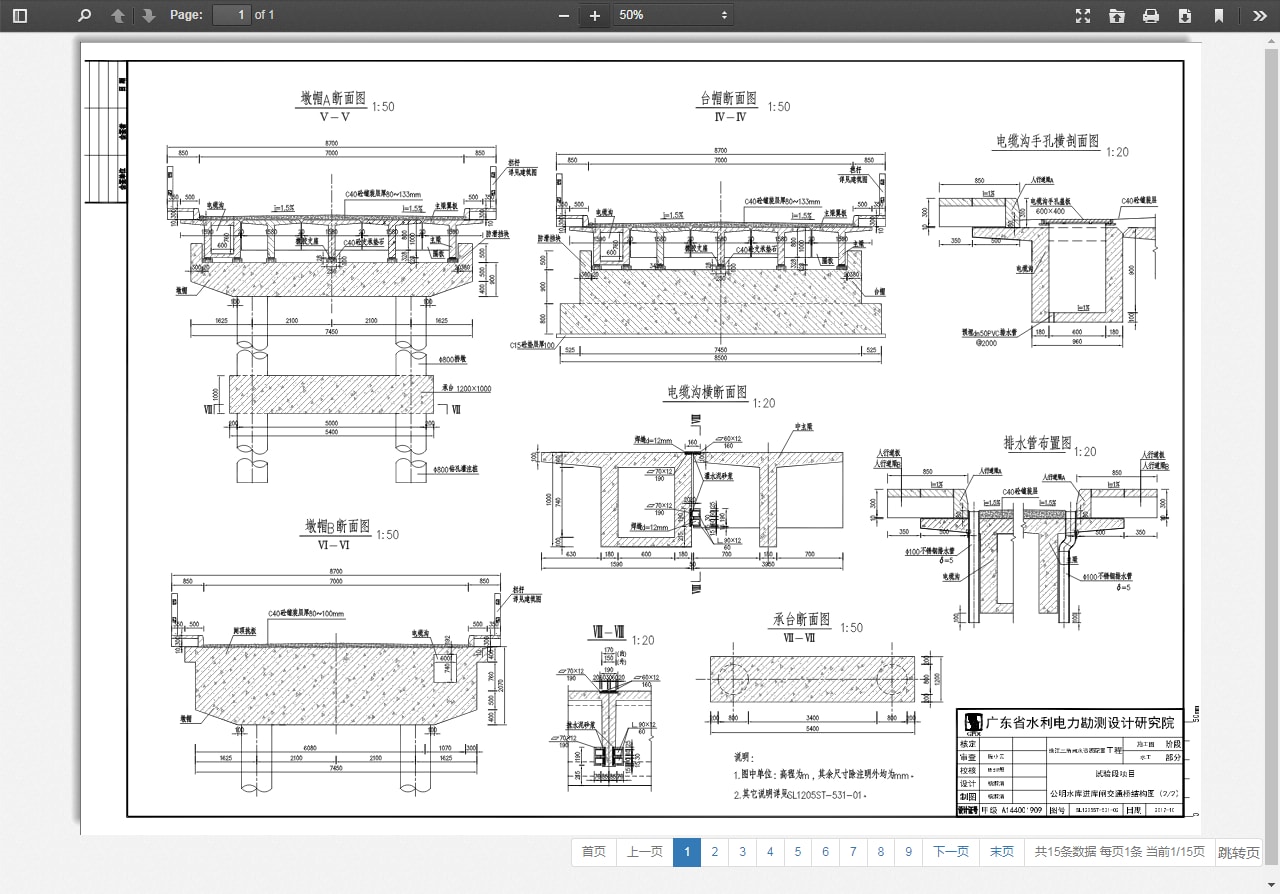1280x894 pixels.
Task: Click the 电缆沟手孔横剖面图 title
Action: pyautogui.click(x=1047, y=142)
